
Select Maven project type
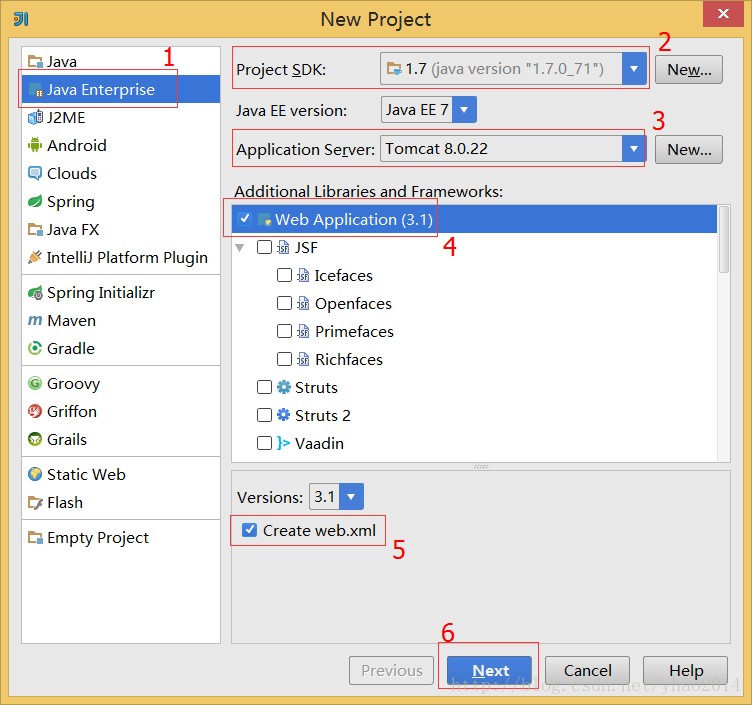(x=121, y=320)
